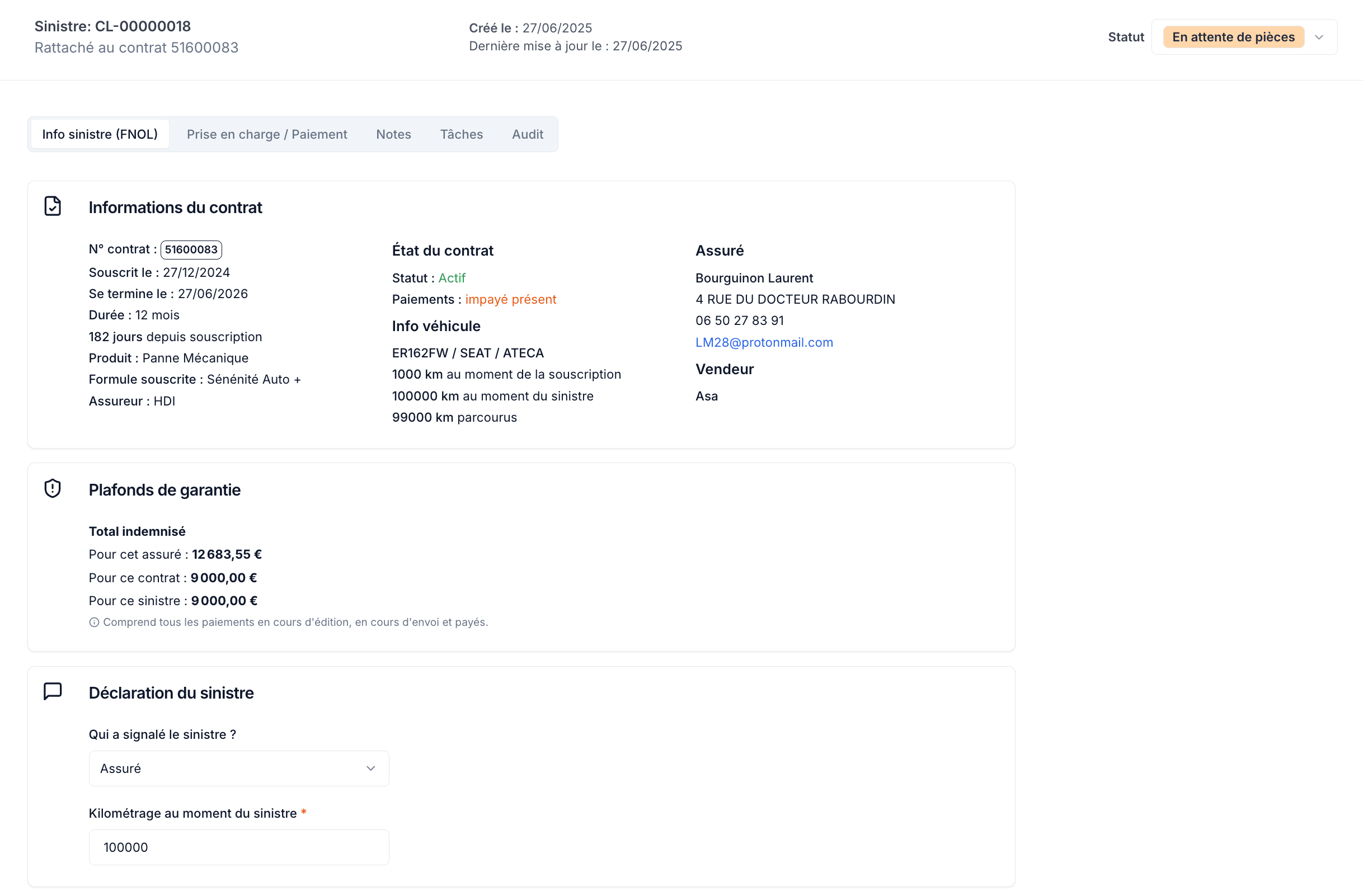Switch to Prise en charge / Paiement tab
1363x896 pixels.
267,134
